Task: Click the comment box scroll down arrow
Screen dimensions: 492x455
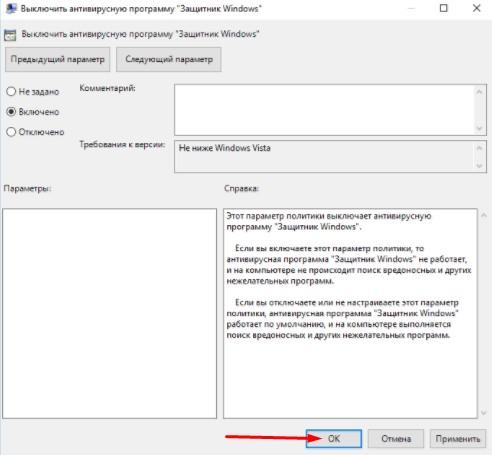Action: pyautogui.click(x=480, y=128)
